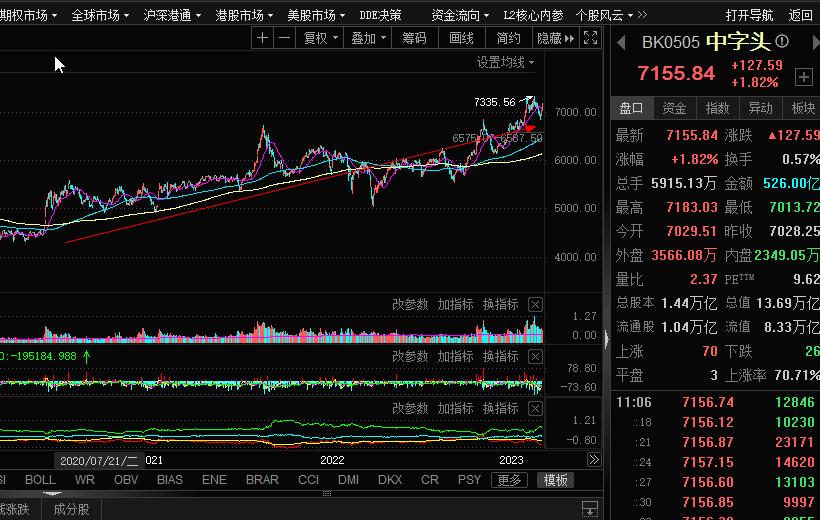Viewport: 820px width, 520px height.
Task: Click 打开导航 button
Action: (749, 16)
